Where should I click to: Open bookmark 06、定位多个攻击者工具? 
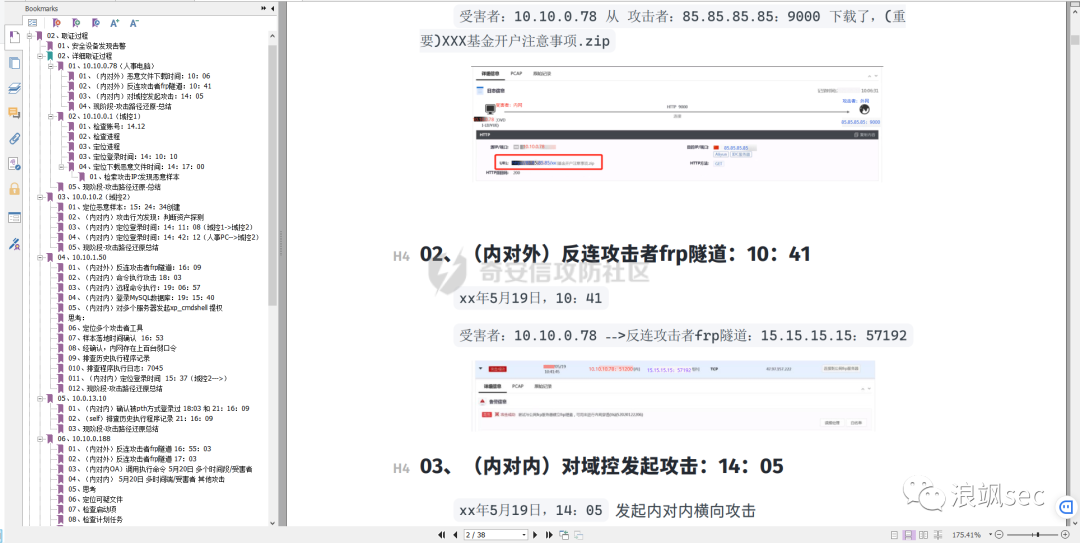105,328
